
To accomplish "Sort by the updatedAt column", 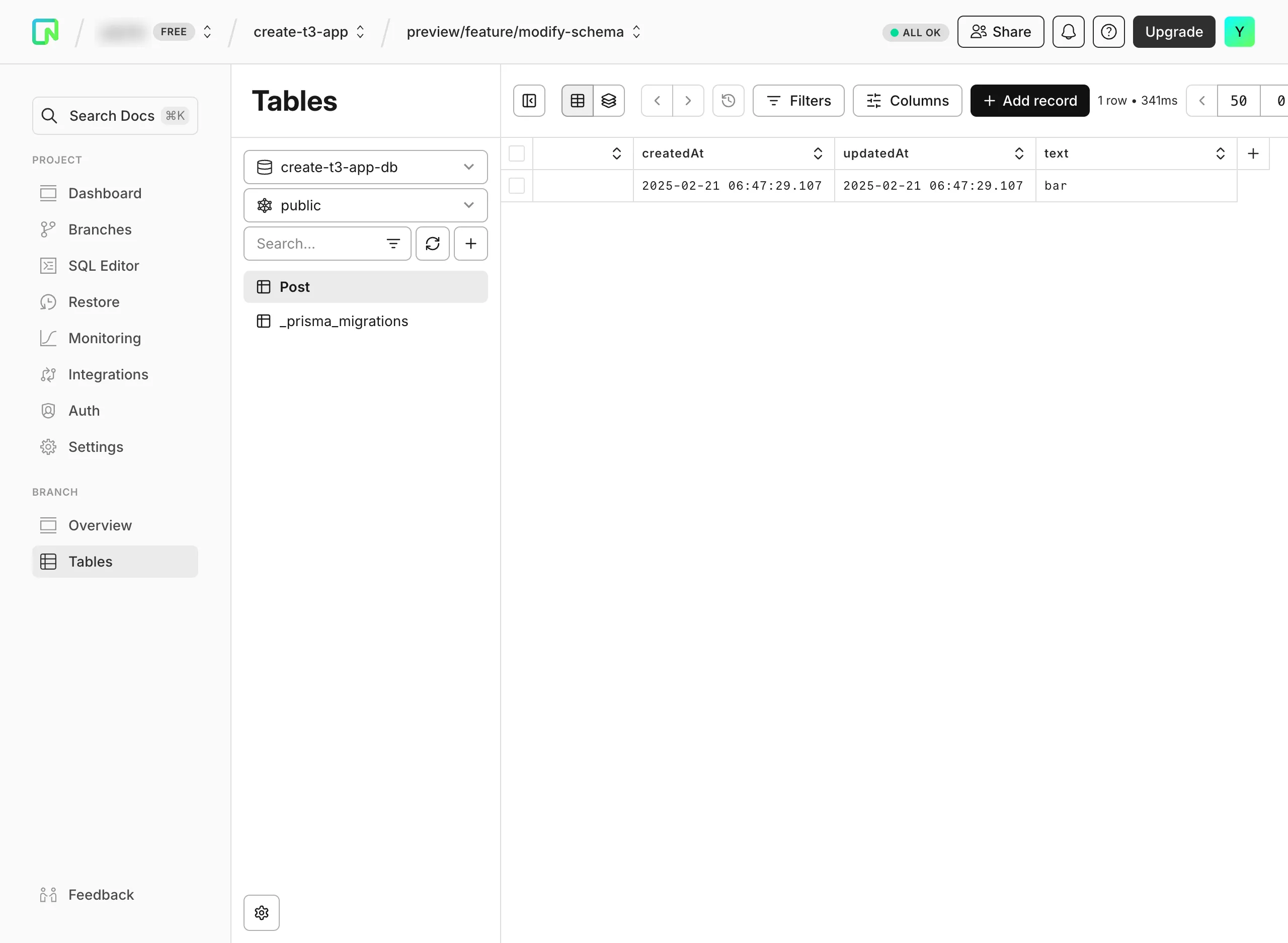I will (x=1019, y=153).
